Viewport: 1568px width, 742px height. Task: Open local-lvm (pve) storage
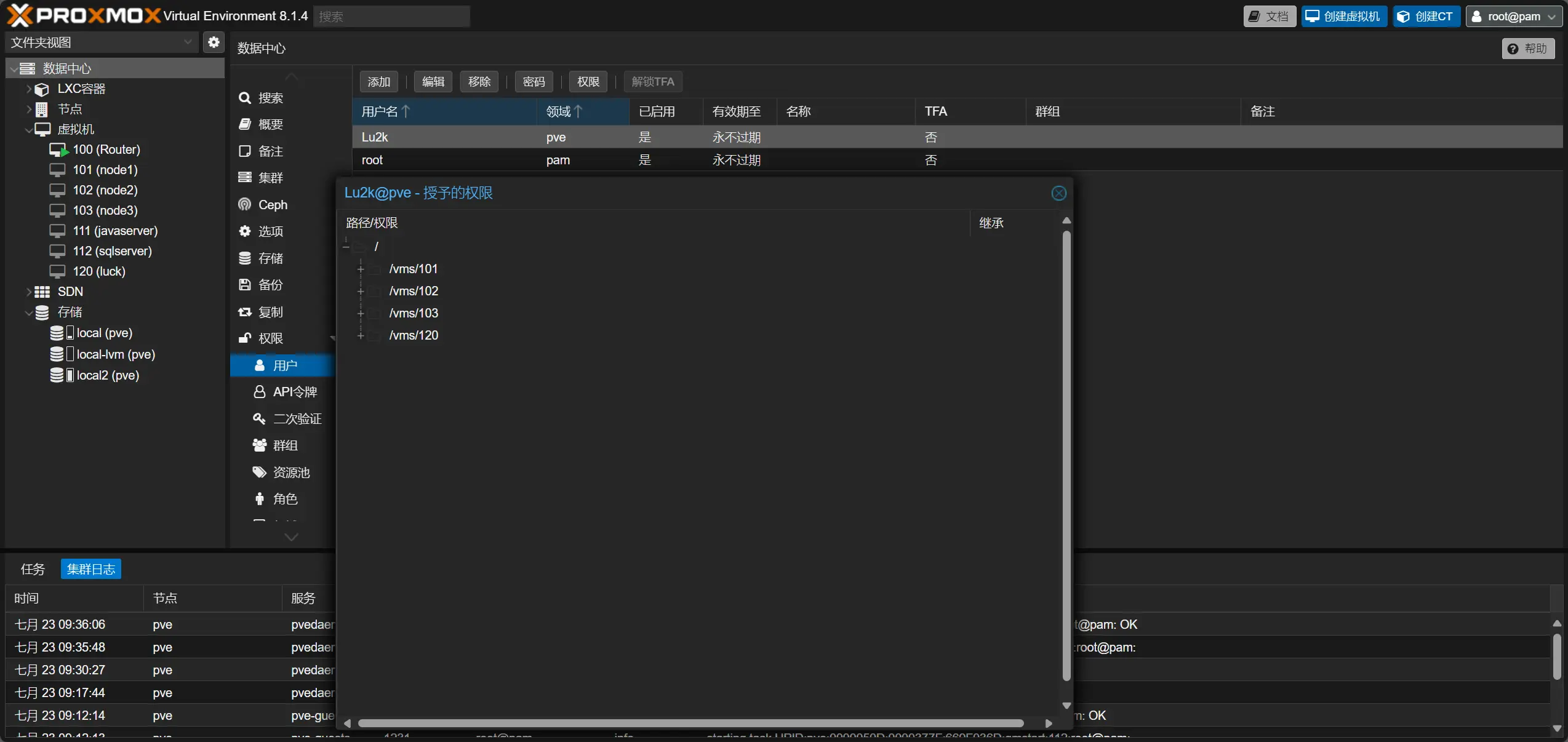(115, 354)
